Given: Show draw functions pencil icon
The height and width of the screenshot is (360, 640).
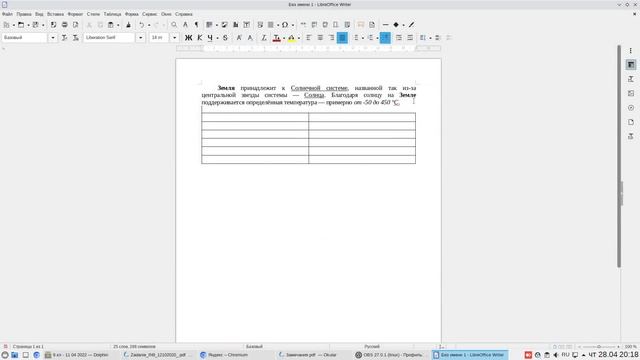Looking at the screenshot, I should pos(411,25).
